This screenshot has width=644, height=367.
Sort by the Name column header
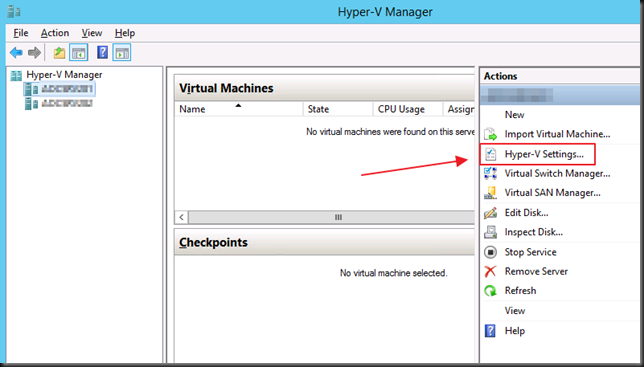tap(239, 109)
